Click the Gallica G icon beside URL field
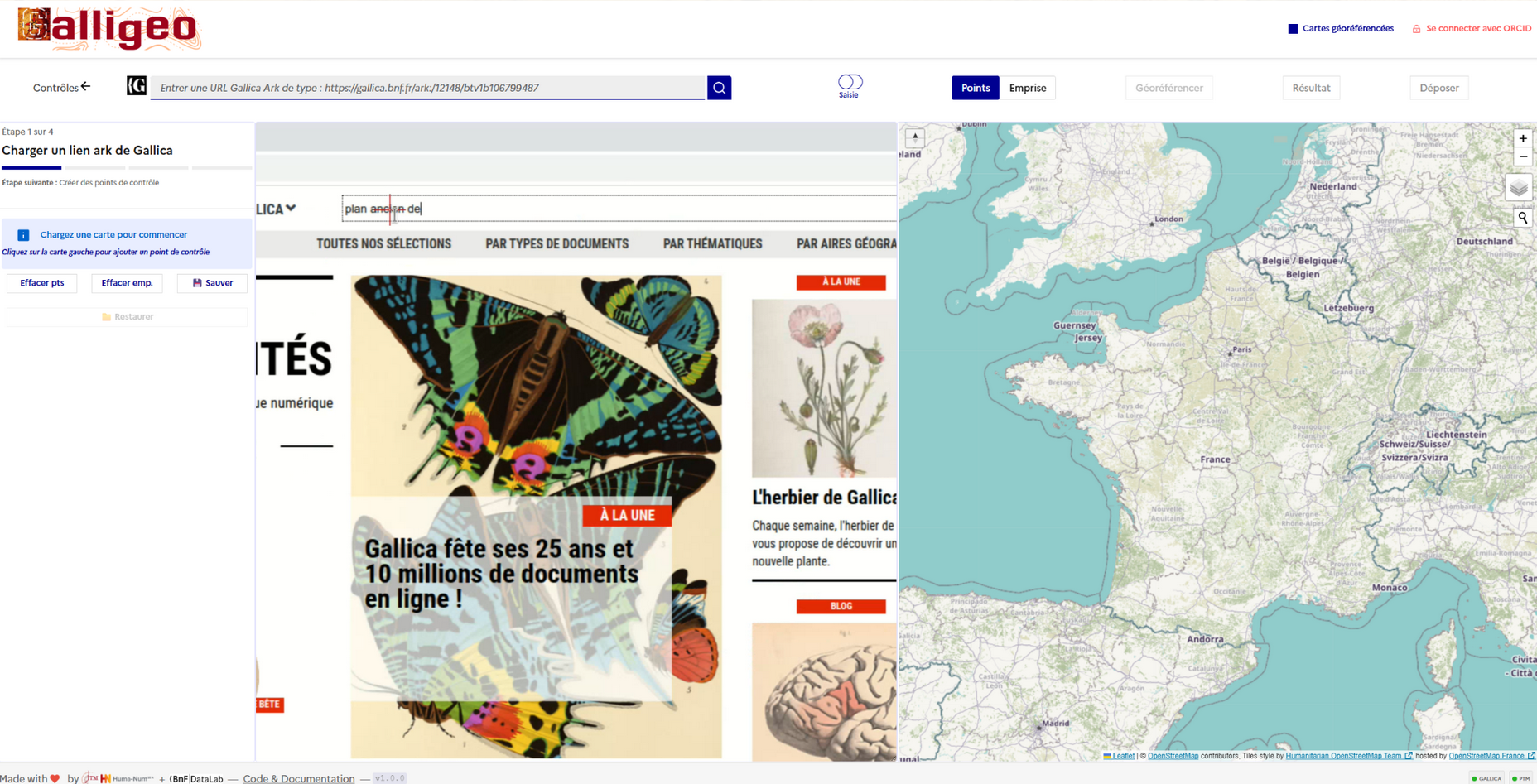Image resolution: width=1537 pixels, height=784 pixels. click(x=137, y=86)
